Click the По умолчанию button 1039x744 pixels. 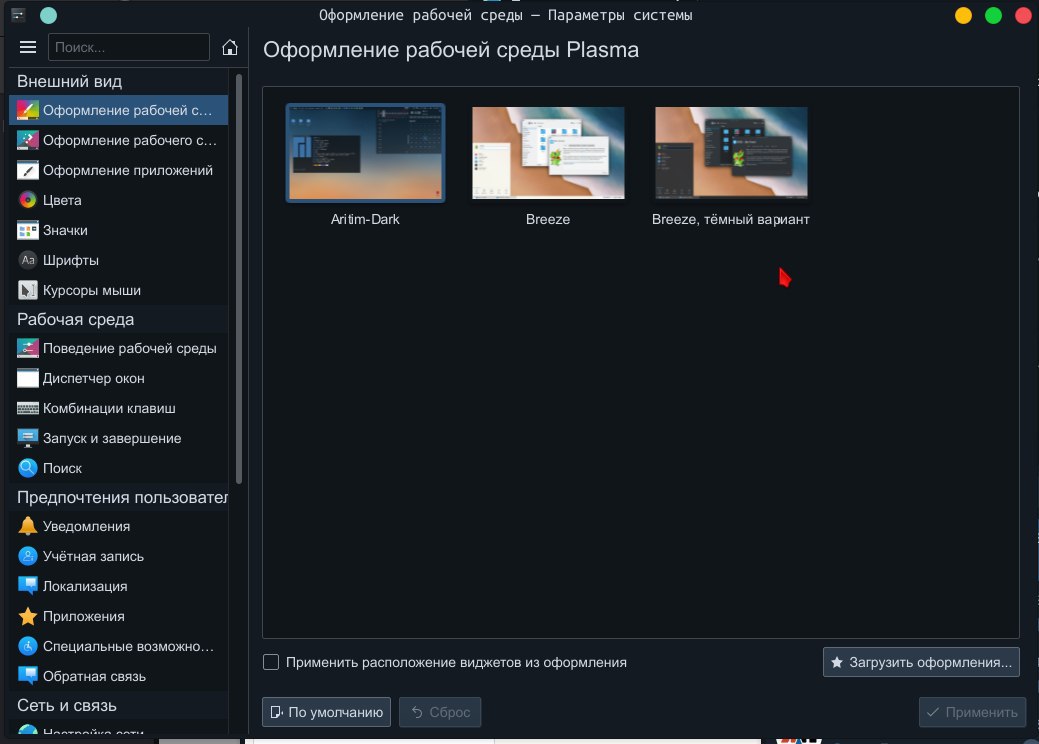326,712
